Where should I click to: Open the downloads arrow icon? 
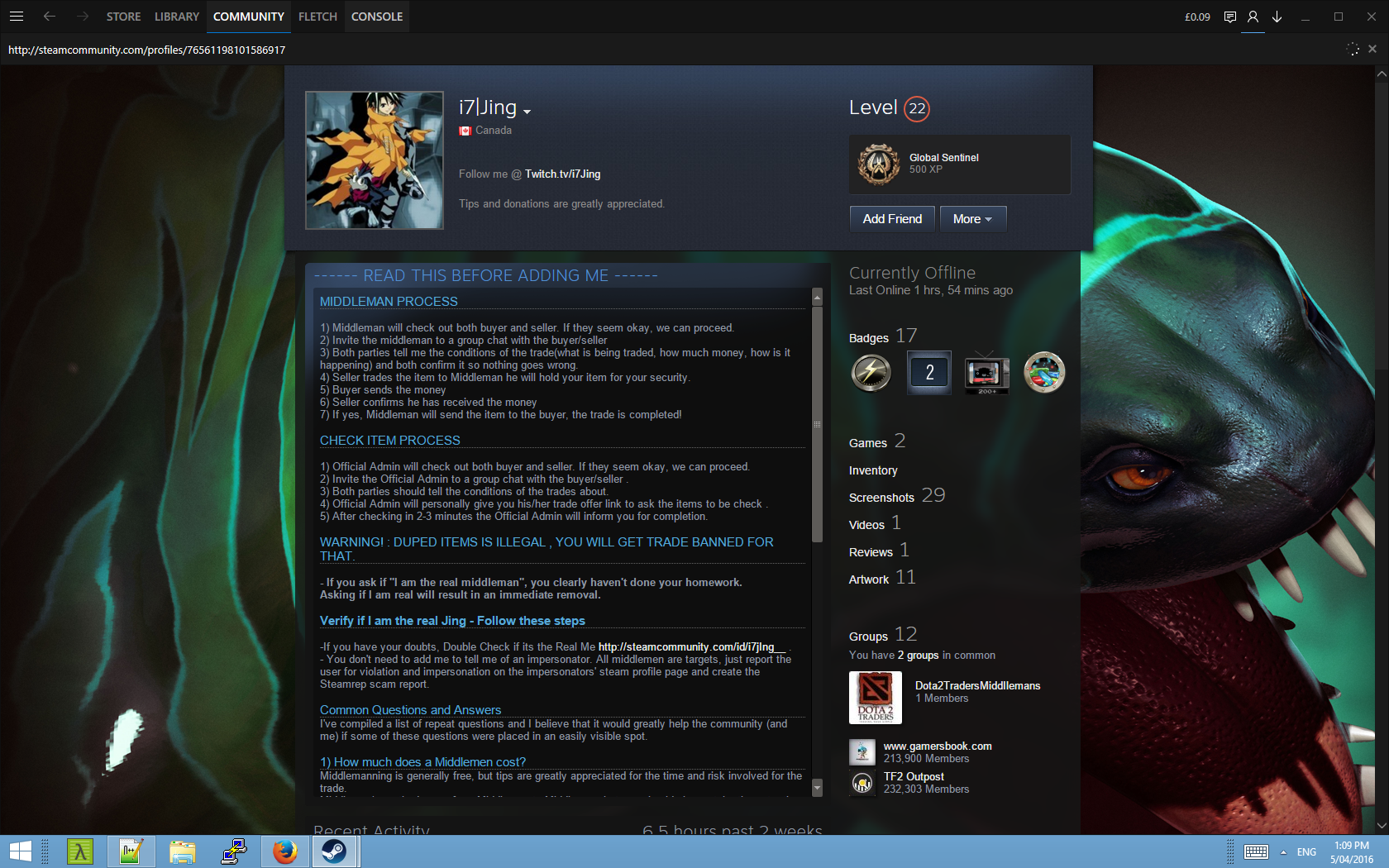click(1277, 17)
